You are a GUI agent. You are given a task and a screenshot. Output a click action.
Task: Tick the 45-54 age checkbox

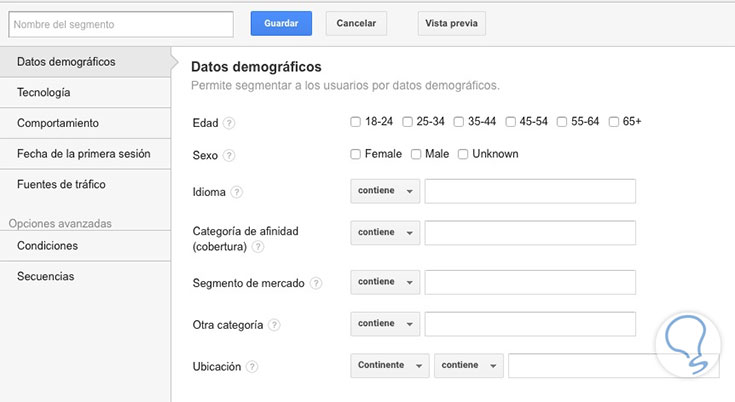pos(511,122)
